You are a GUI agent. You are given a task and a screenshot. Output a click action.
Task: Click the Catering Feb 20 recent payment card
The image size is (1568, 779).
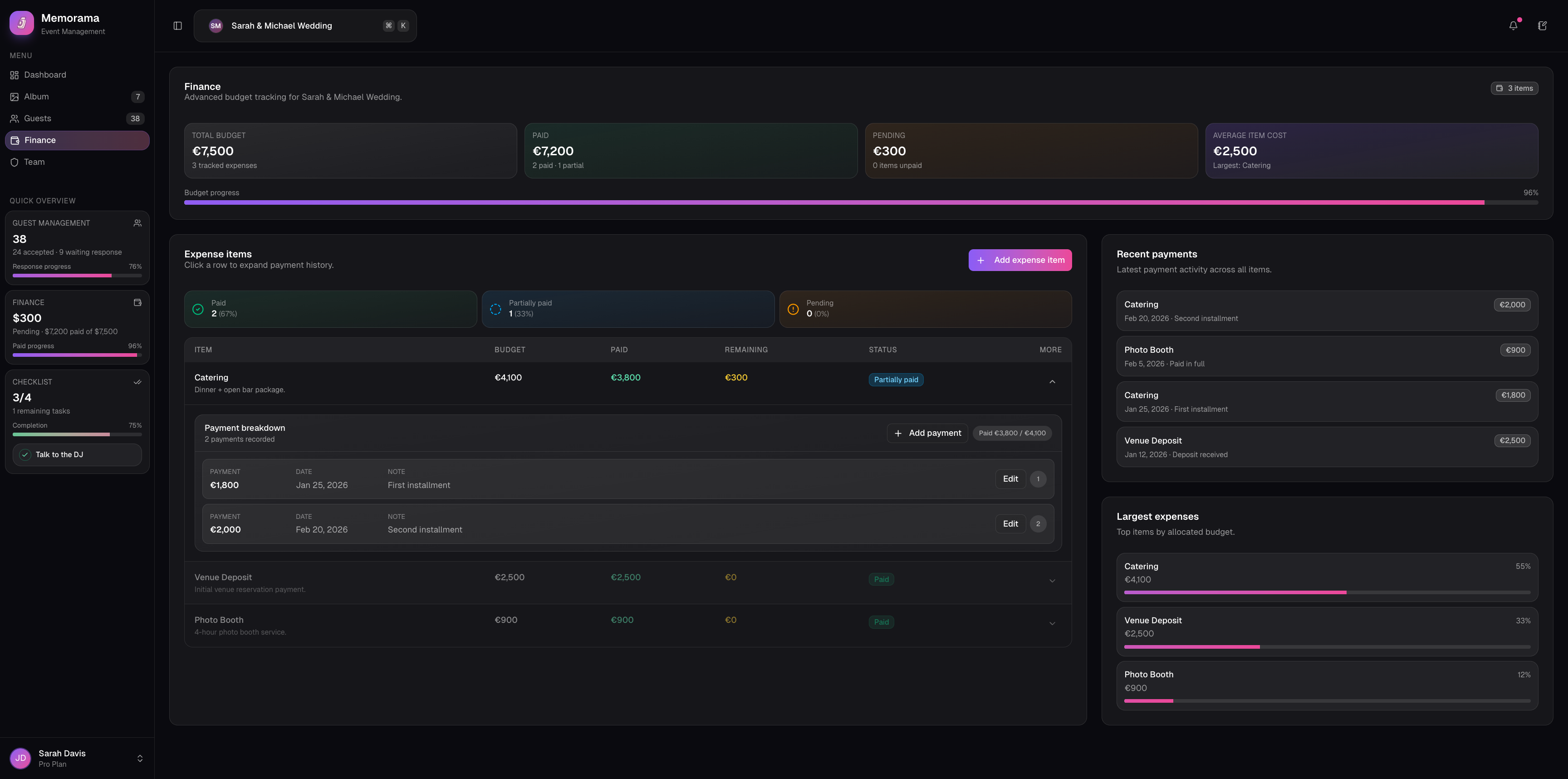point(1327,311)
